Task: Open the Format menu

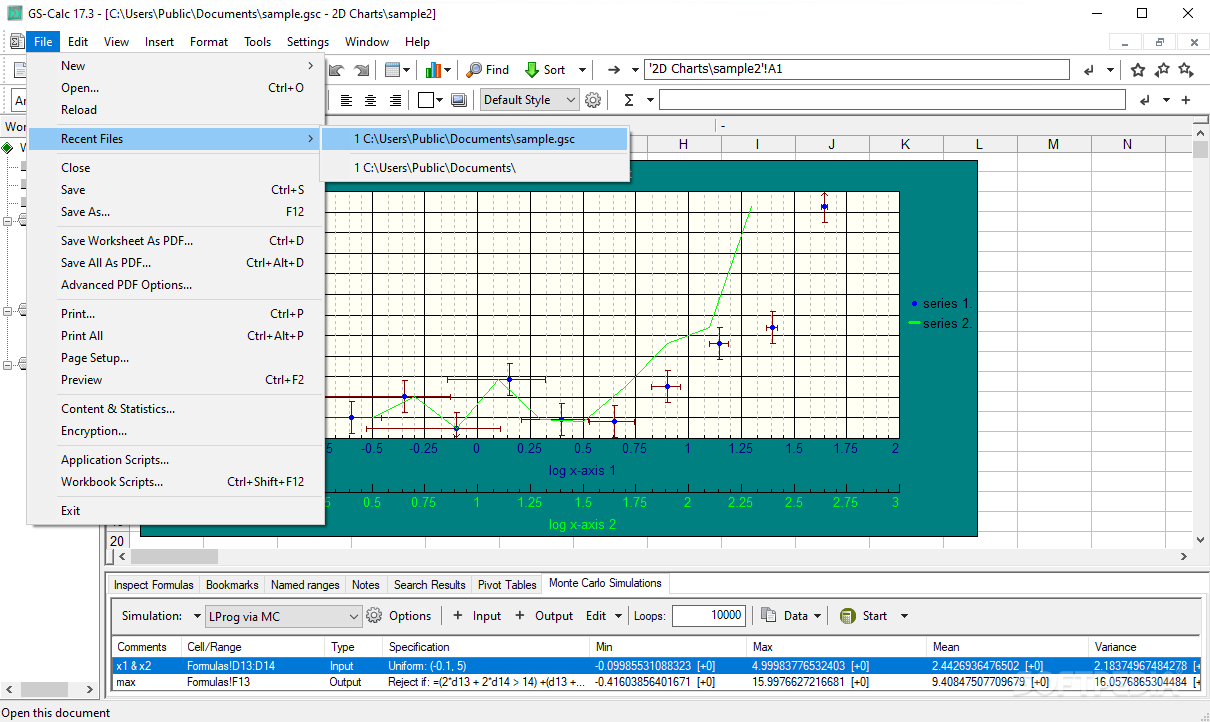Action: tap(209, 42)
